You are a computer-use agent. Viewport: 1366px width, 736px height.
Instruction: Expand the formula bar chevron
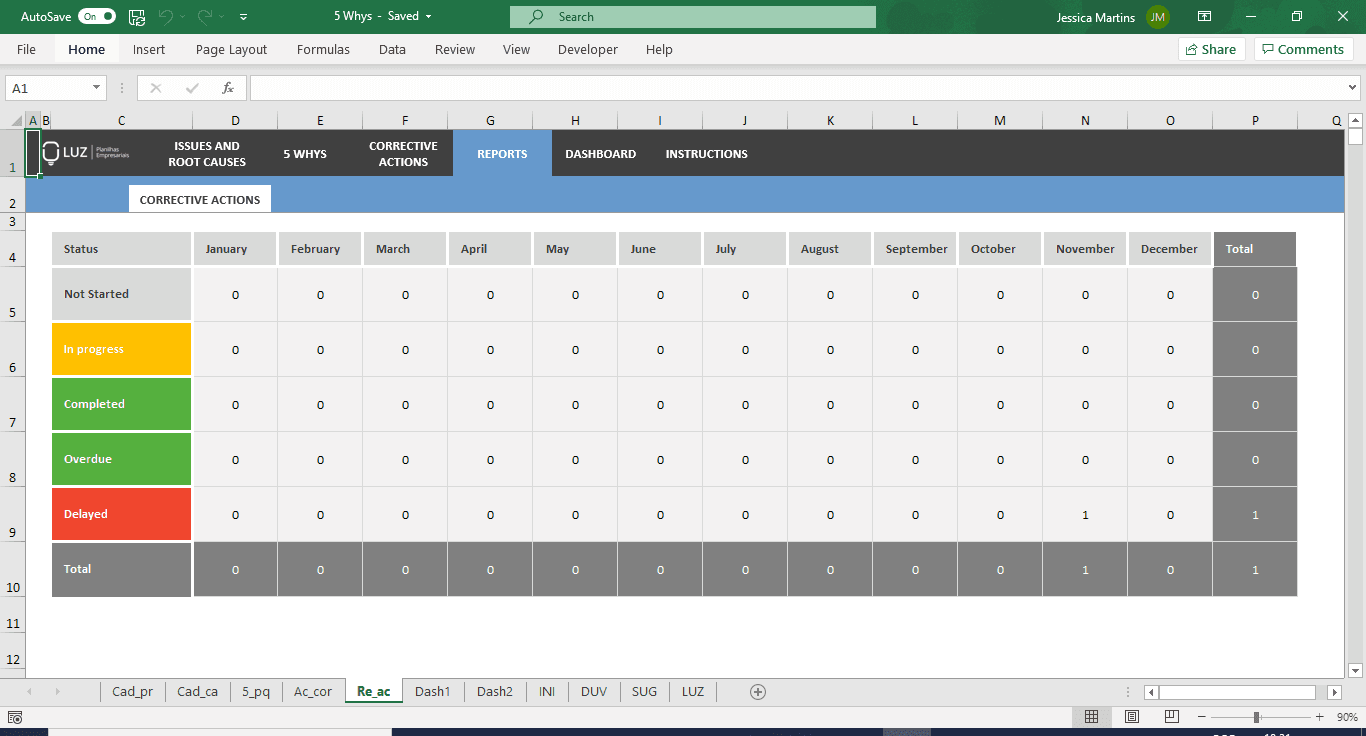click(x=1353, y=88)
